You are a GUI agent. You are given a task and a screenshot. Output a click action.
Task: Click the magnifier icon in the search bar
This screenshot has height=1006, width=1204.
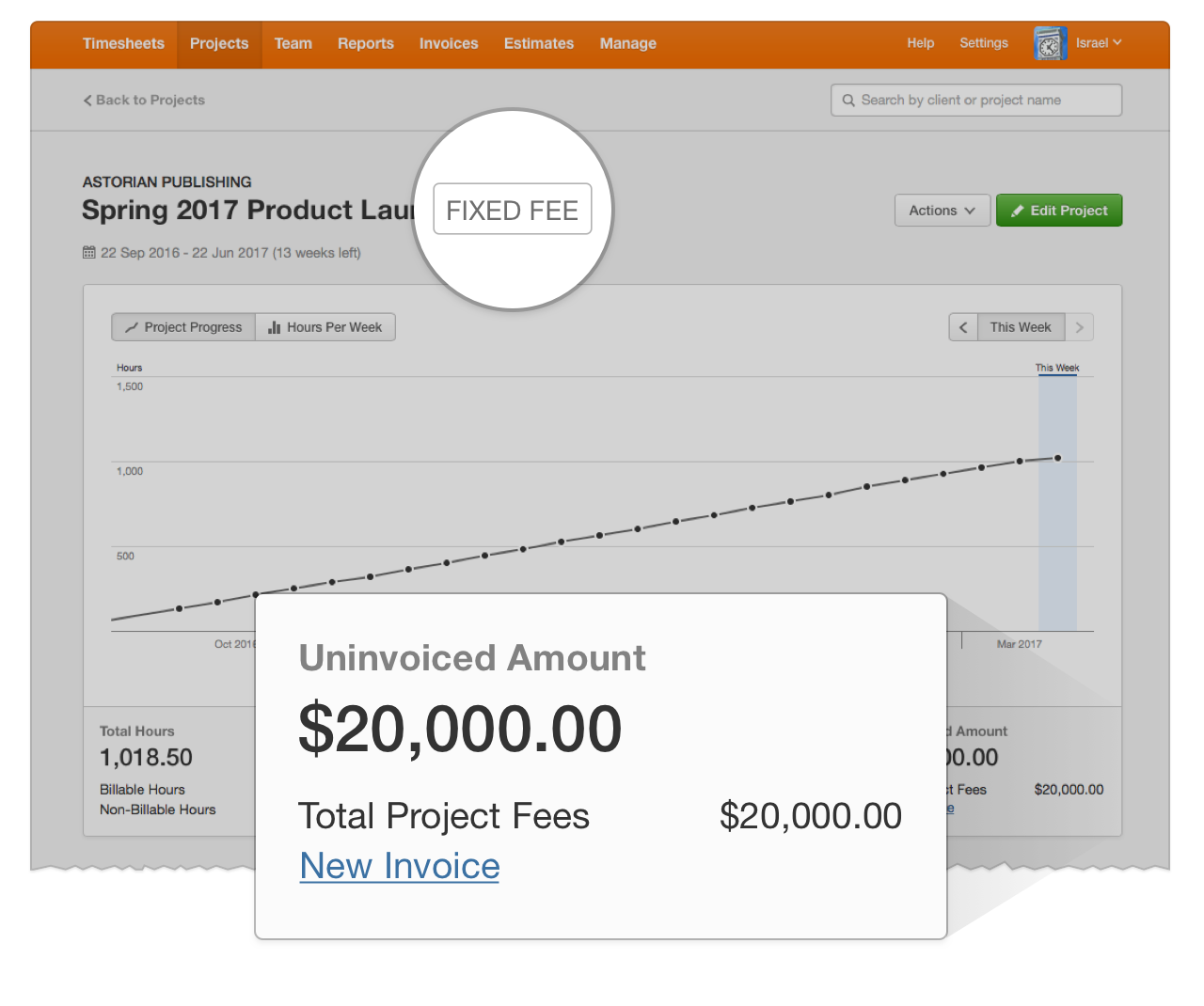pos(849,100)
